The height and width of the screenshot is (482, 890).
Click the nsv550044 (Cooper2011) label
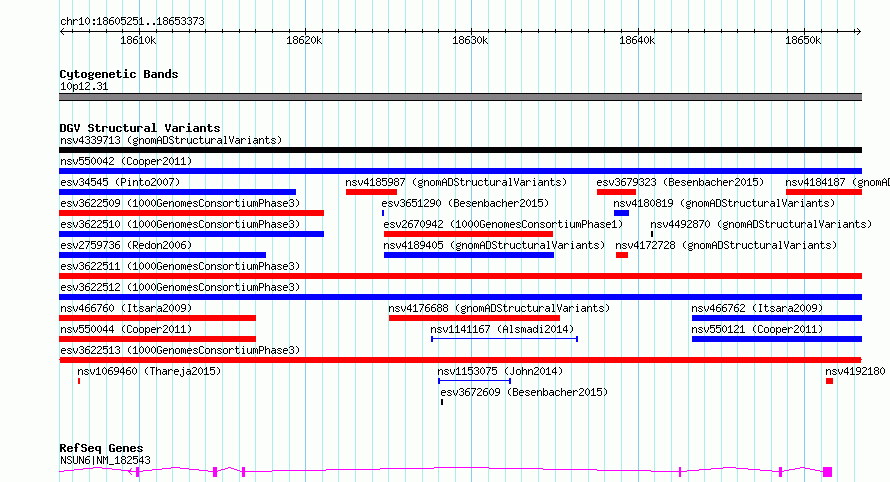click(126, 329)
